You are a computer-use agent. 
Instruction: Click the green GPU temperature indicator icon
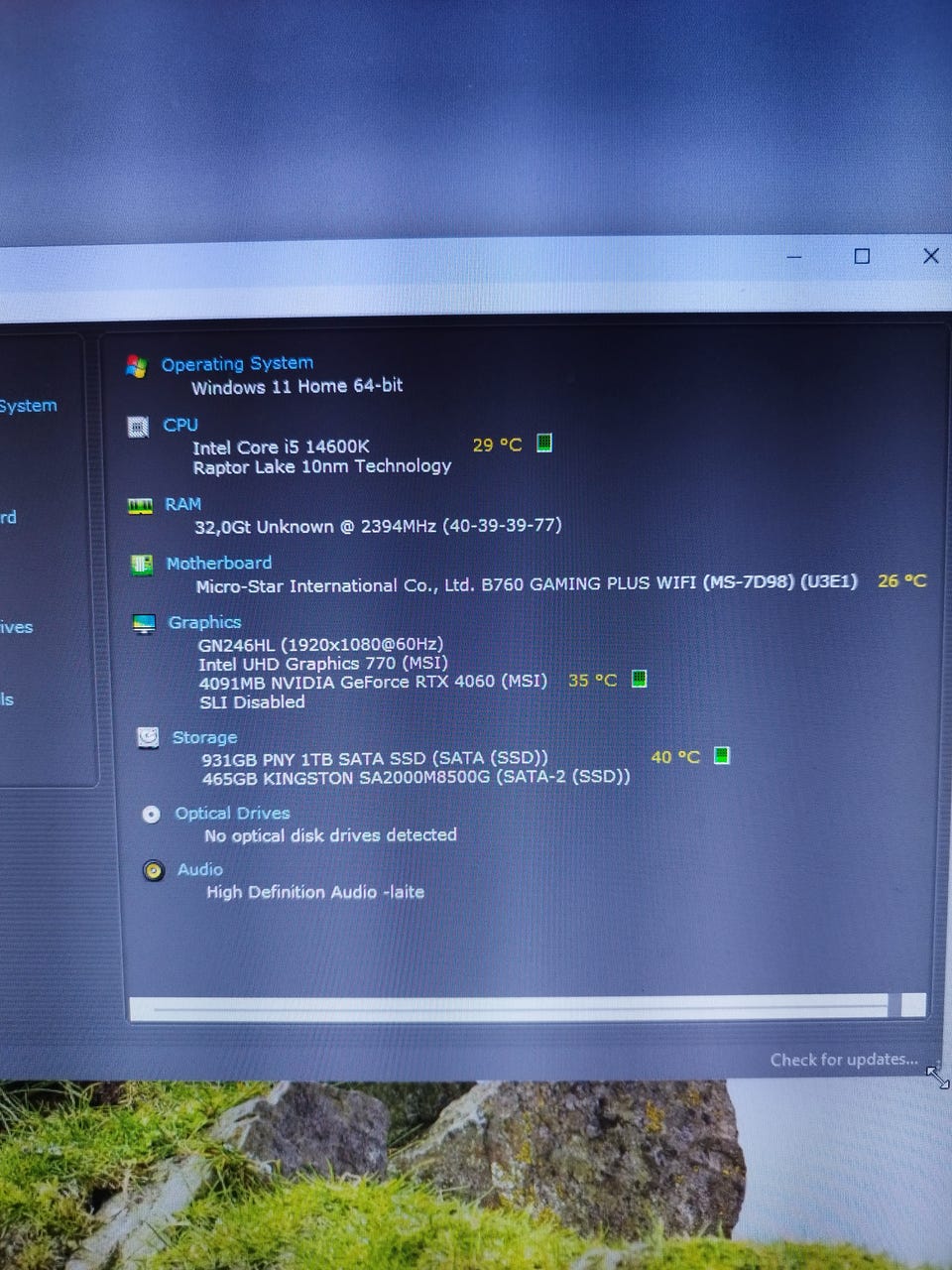click(639, 679)
